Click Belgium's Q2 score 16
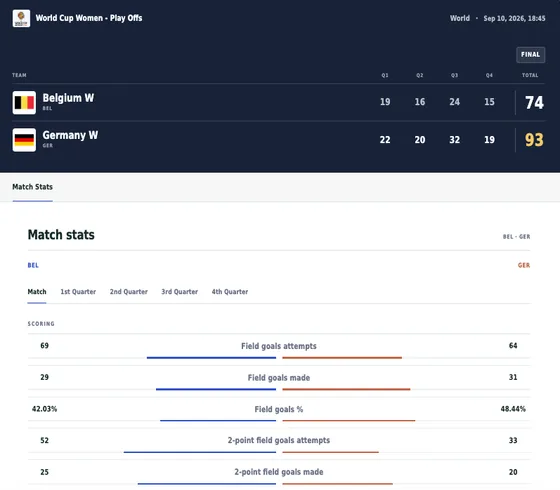Viewport: 560px width, 490px height. (420, 102)
